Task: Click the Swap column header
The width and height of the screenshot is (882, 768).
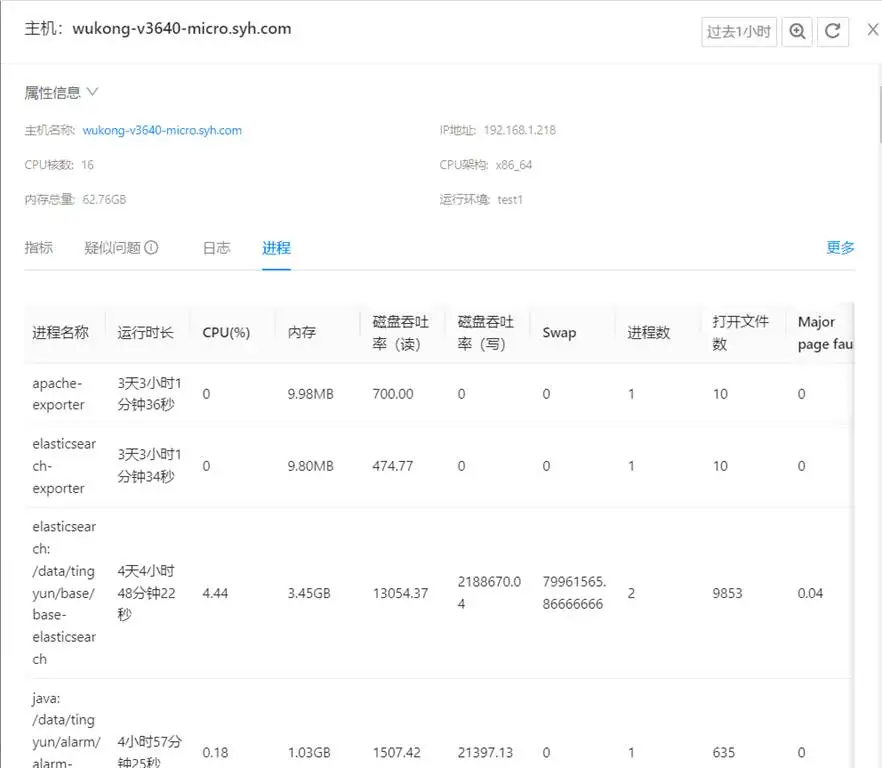Action: tap(559, 333)
